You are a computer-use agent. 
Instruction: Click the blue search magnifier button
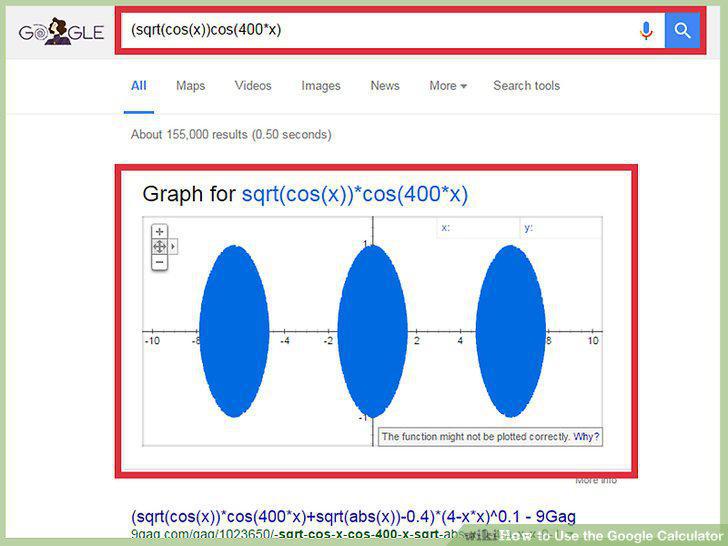(x=682, y=31)
